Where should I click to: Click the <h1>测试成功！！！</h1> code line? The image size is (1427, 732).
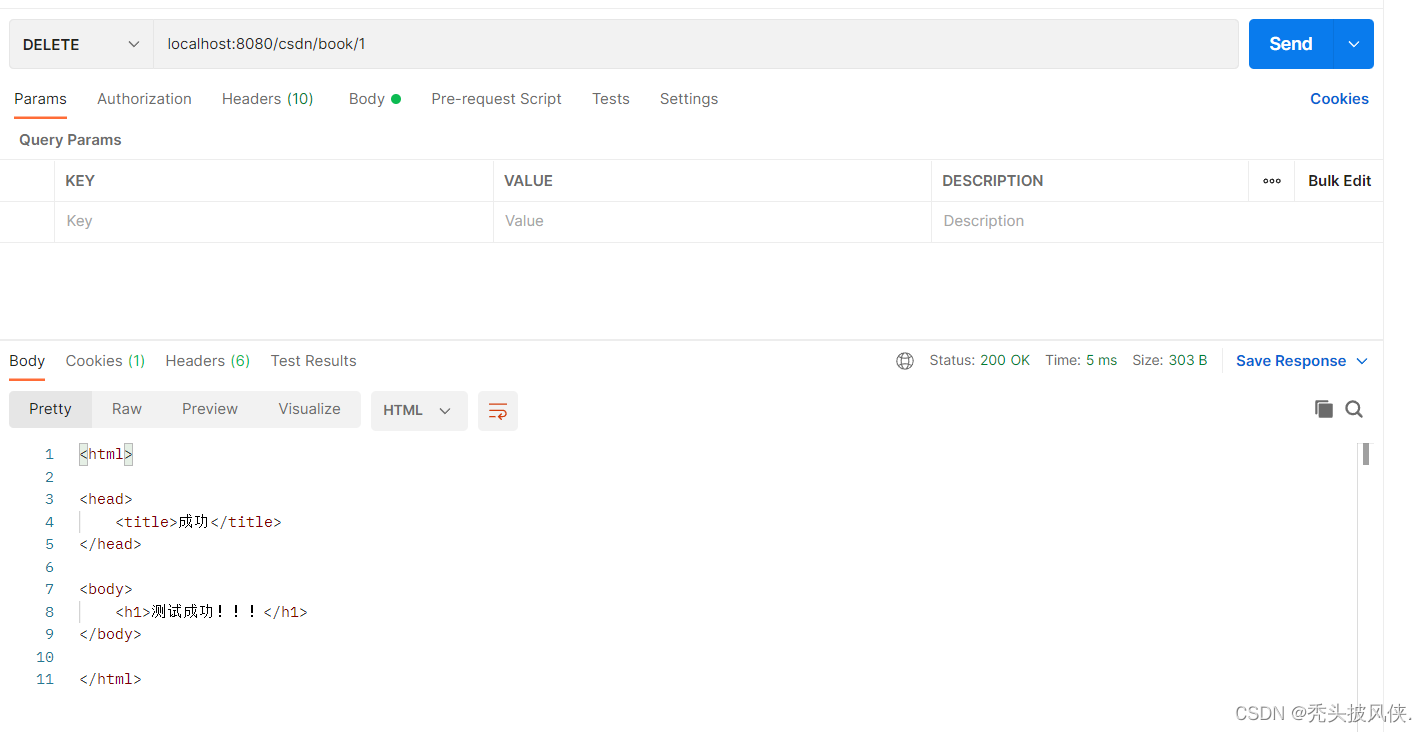point(212,612)
